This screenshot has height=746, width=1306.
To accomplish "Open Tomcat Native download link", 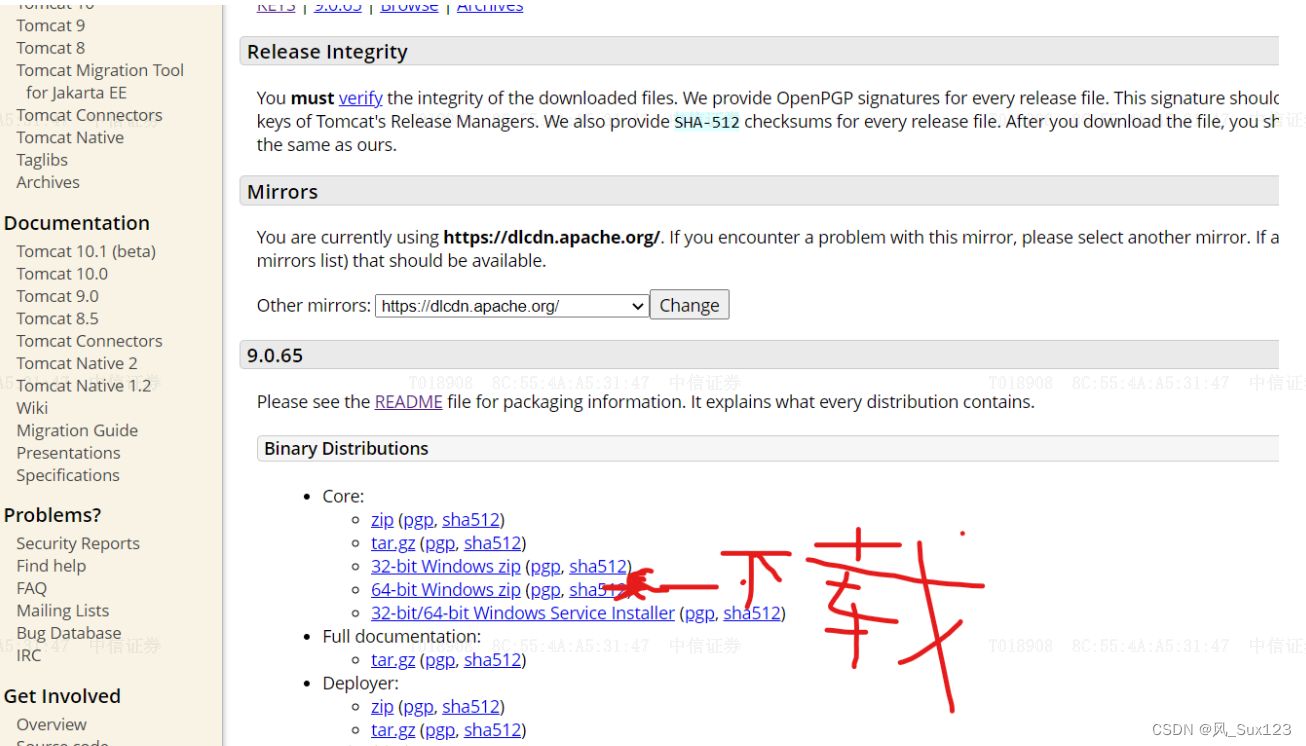I will pos(70,137).
